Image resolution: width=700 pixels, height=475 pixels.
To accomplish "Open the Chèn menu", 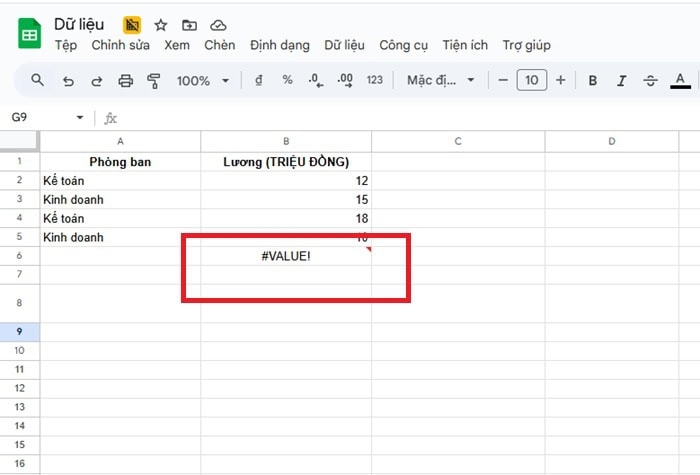I will point(219,45).
